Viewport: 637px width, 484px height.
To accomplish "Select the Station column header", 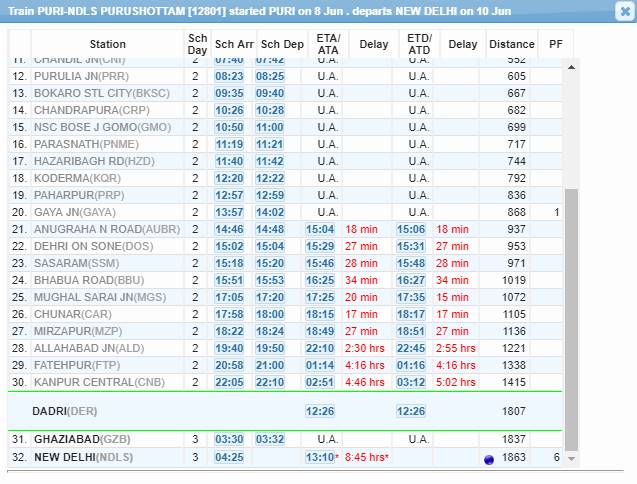I will 107,45.
